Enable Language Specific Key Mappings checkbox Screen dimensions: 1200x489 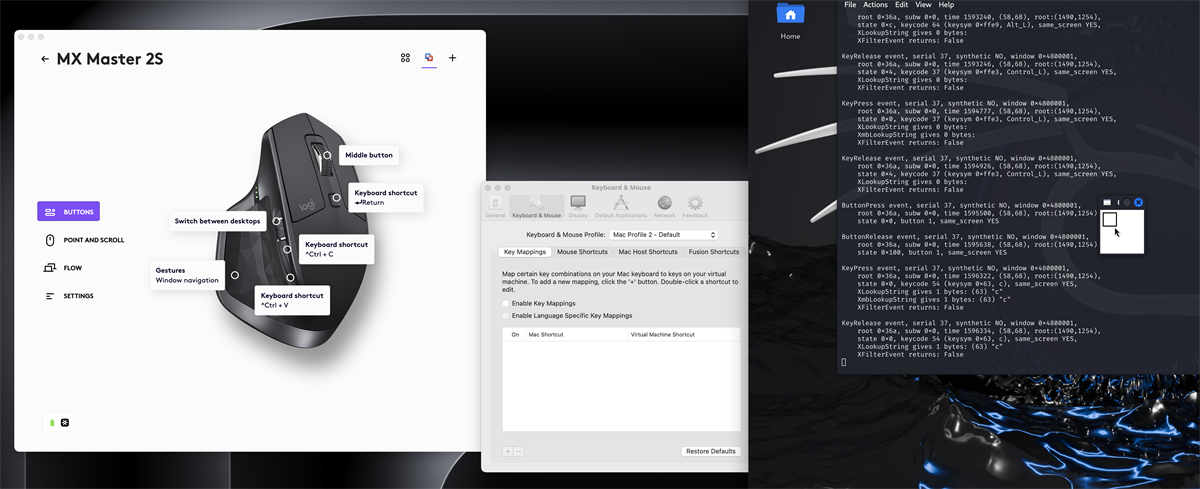506,315
